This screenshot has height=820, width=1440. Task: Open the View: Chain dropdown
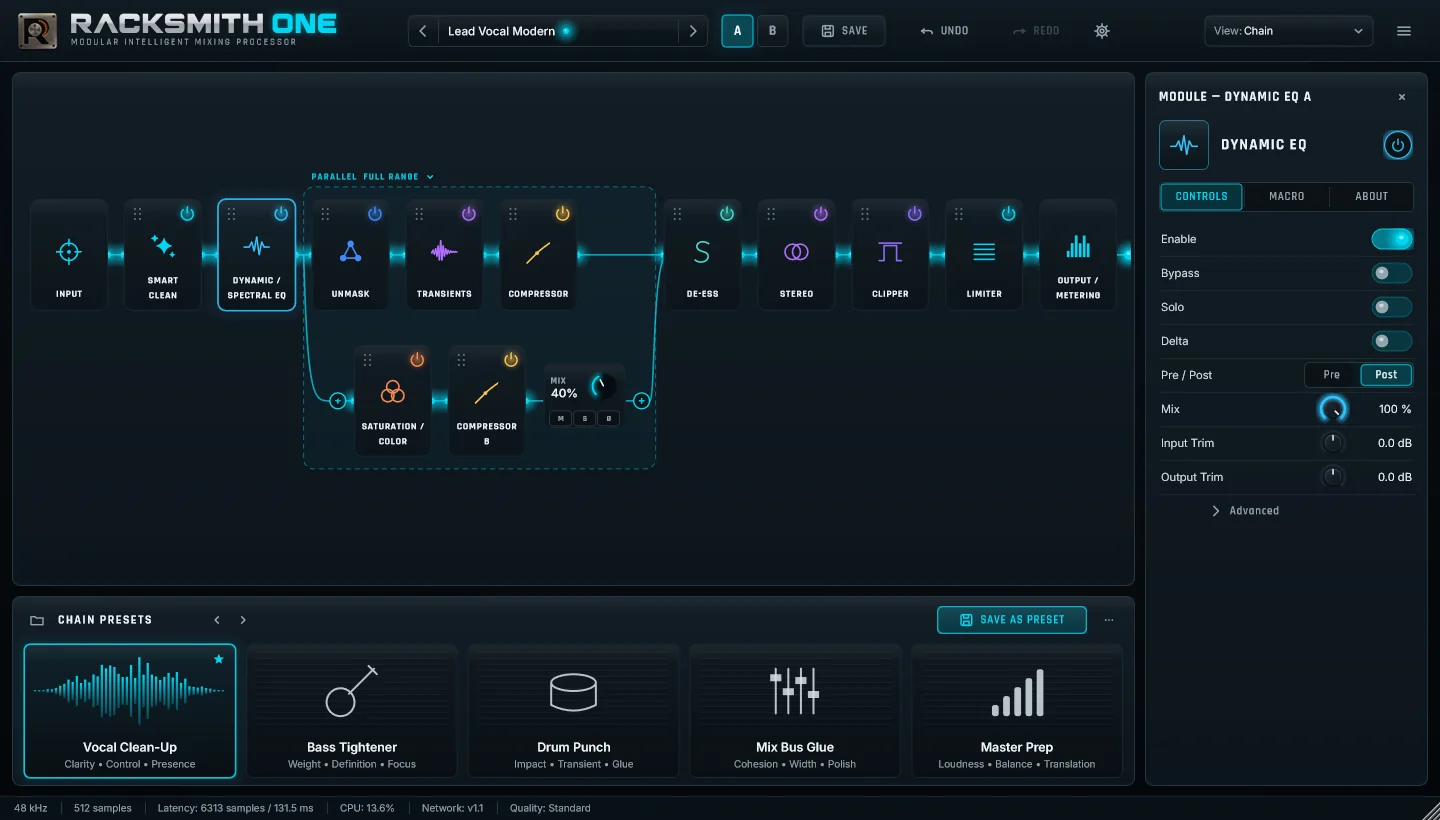1289,31
